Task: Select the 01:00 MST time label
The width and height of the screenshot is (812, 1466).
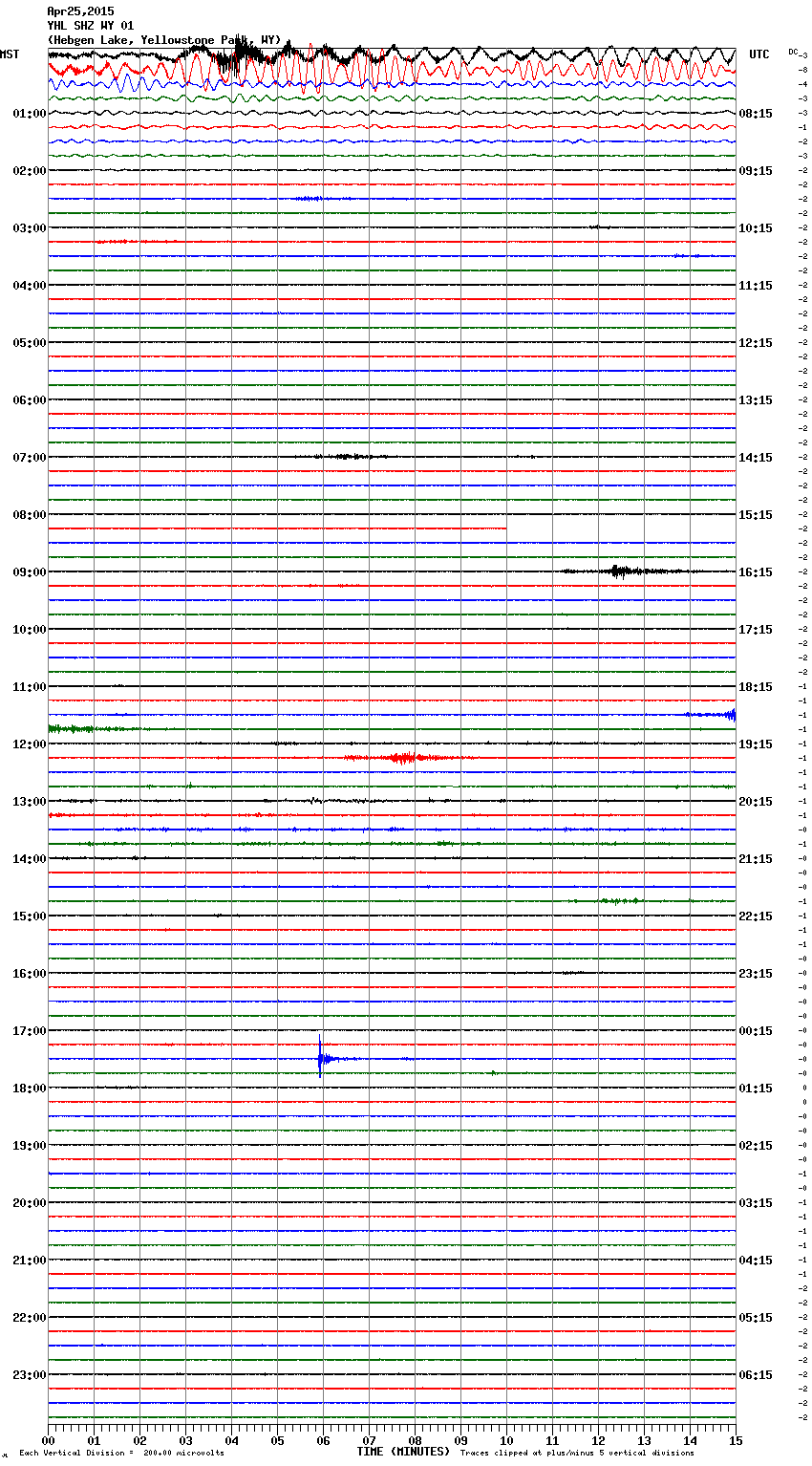Action: click(x=30, y=114)
